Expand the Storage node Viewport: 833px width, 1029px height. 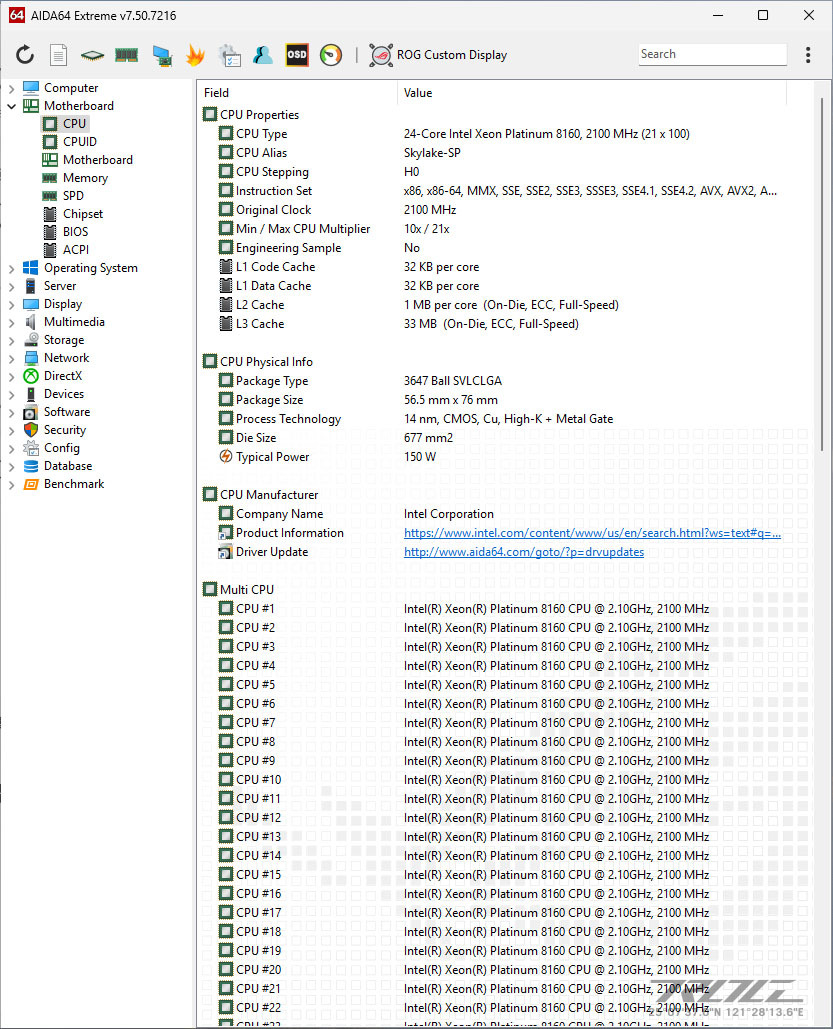point(11,341)
